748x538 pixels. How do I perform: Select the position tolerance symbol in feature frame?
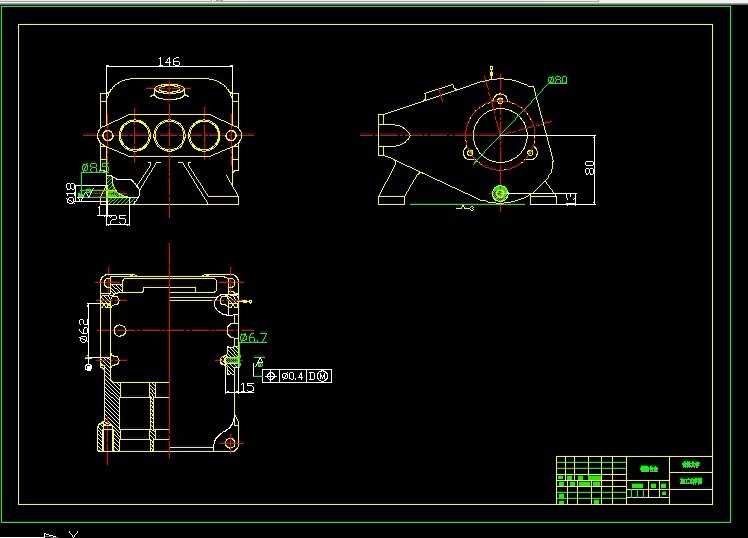270,376
